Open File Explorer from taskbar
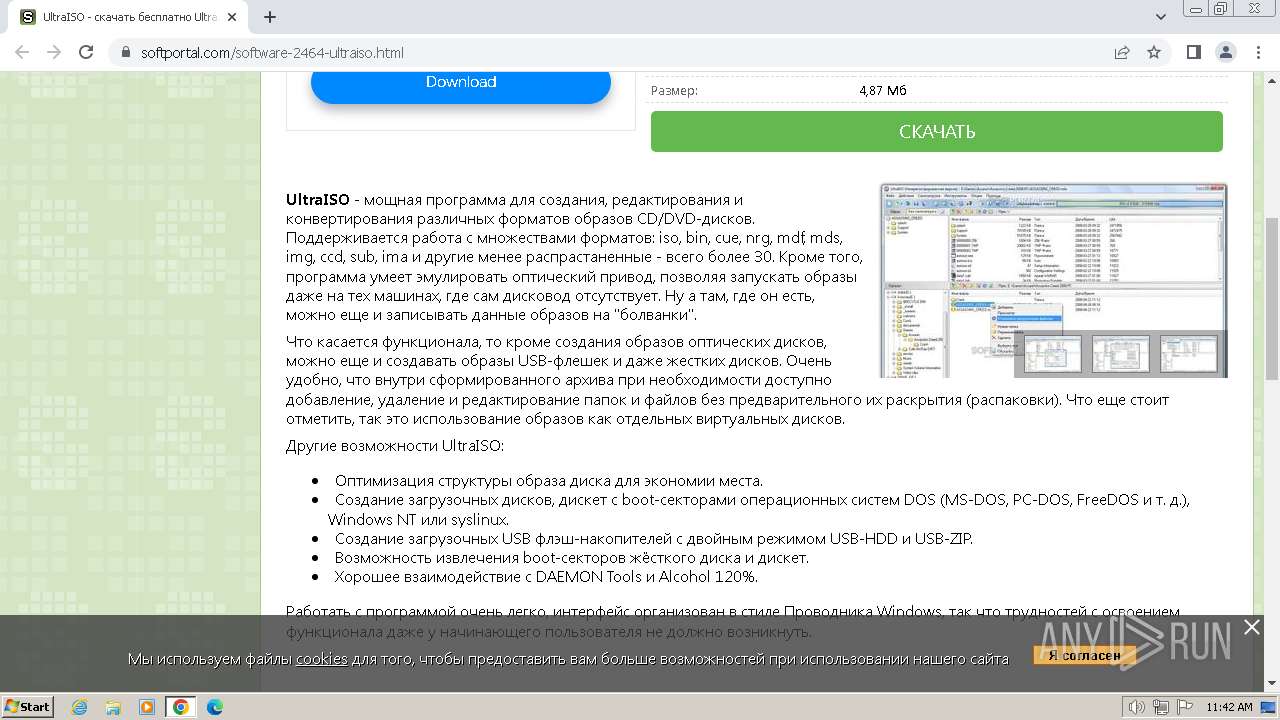 pyautogui.click(x=113, y=707)
